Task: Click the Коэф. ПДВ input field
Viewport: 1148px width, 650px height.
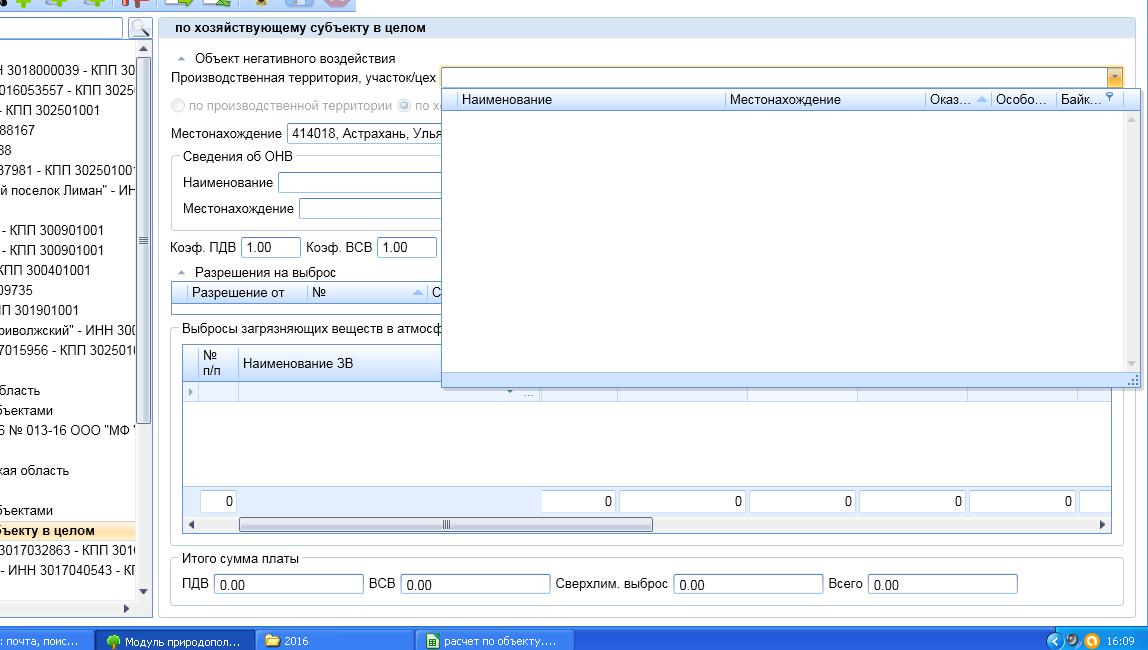Action: tap(270, 247)
